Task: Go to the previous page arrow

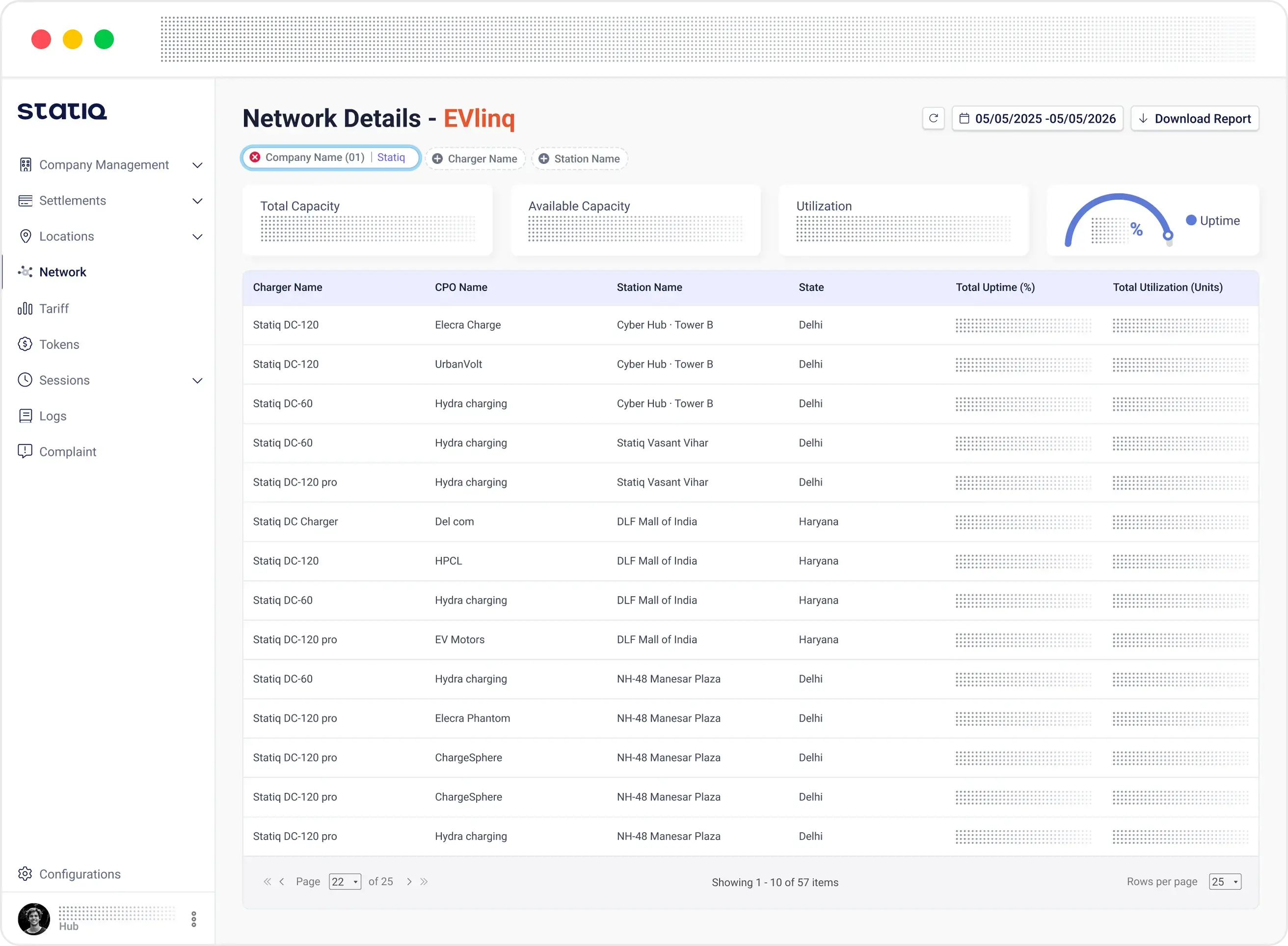Action: 282,882
